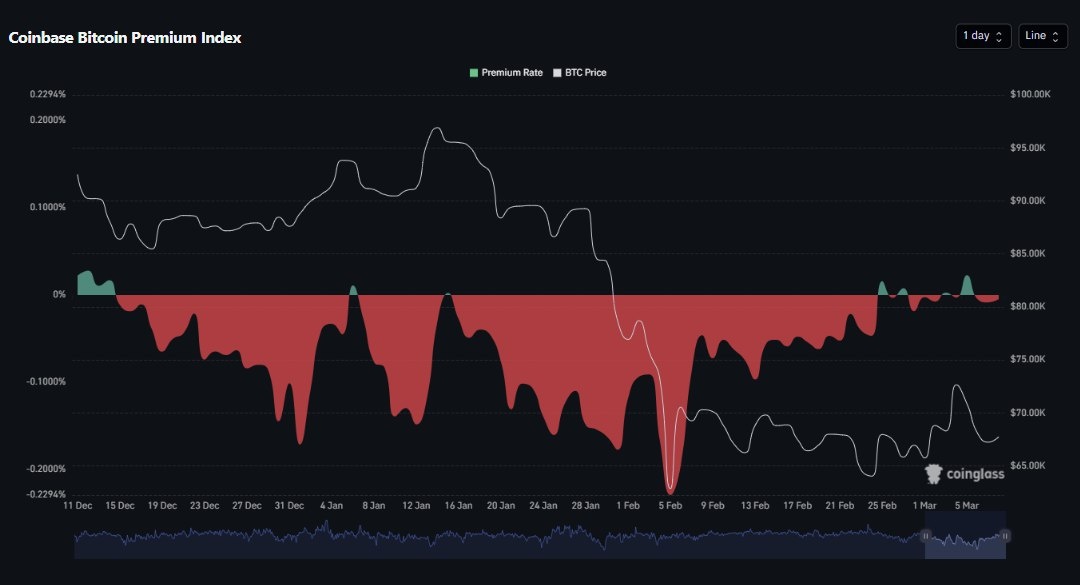Click the 12 Jan date label
Screen dimensions: 1080x585
[x=416, y=506]
